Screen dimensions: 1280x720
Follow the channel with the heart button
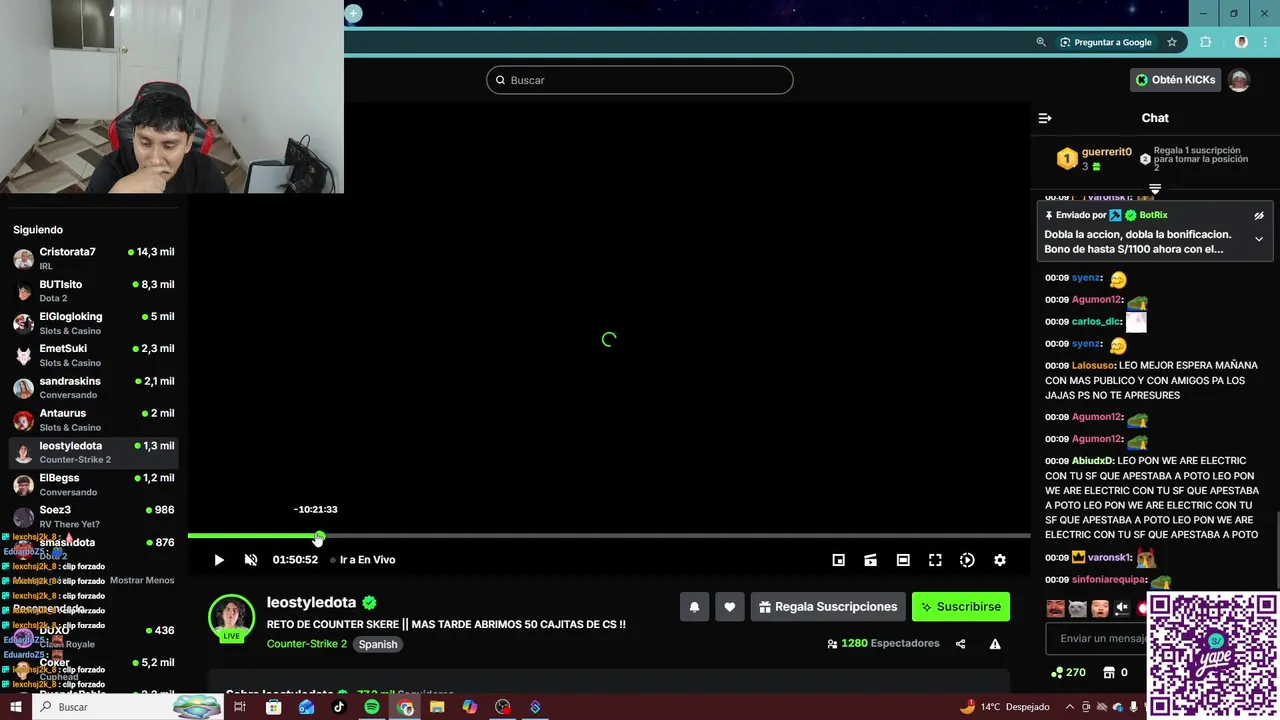730,607
